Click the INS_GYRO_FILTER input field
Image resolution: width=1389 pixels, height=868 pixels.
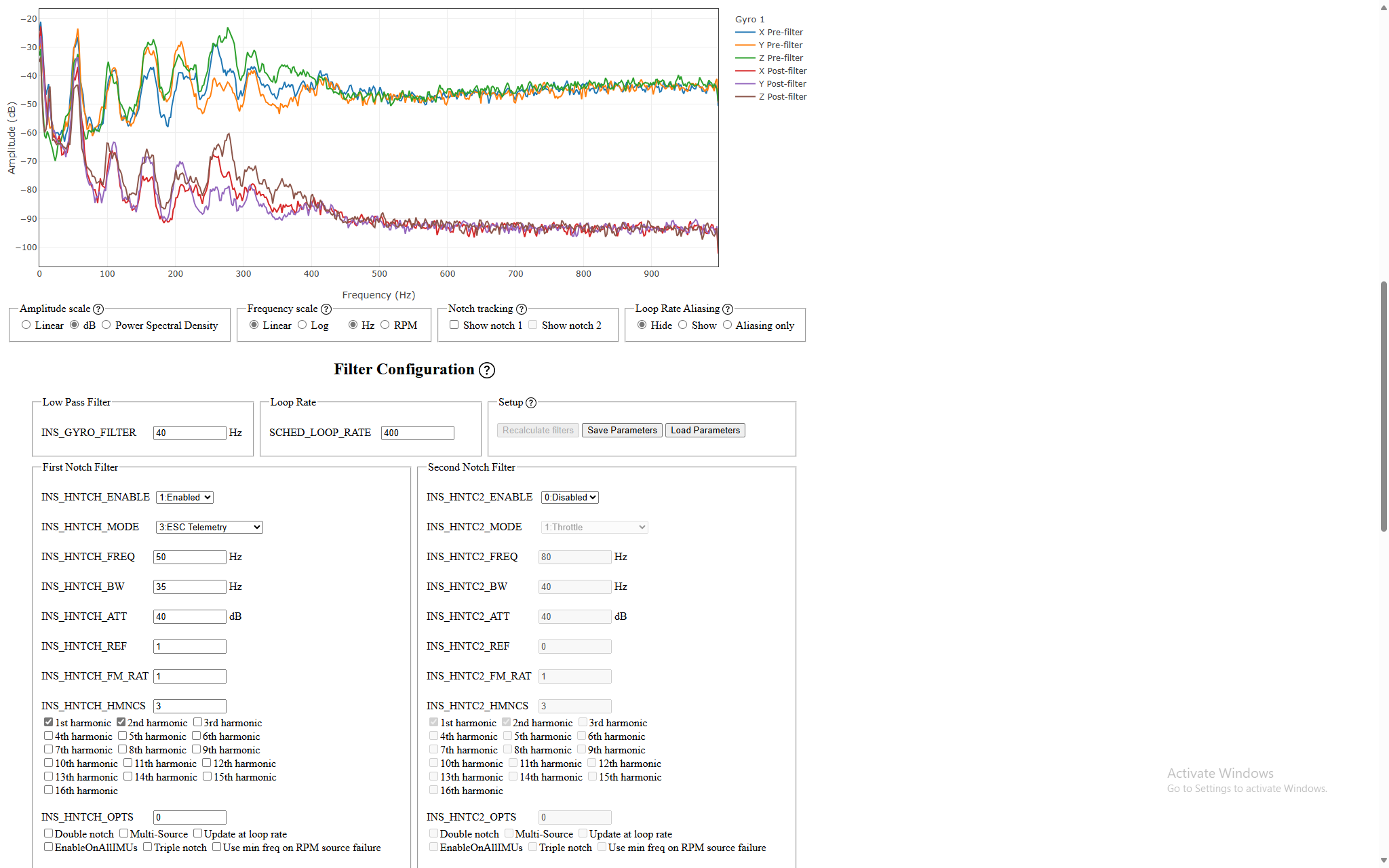click(x=189, y=433)
